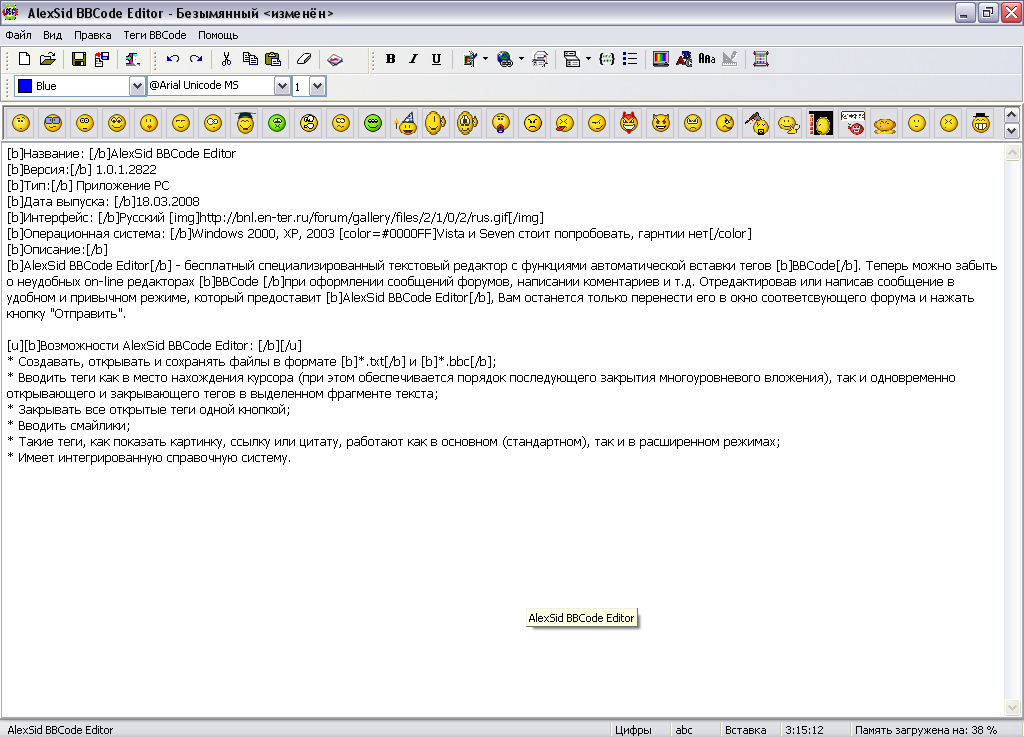This screenshot has height=737, width=1024.
Task: Insert a code tag via braces icon
Action: tap(607, 59)
